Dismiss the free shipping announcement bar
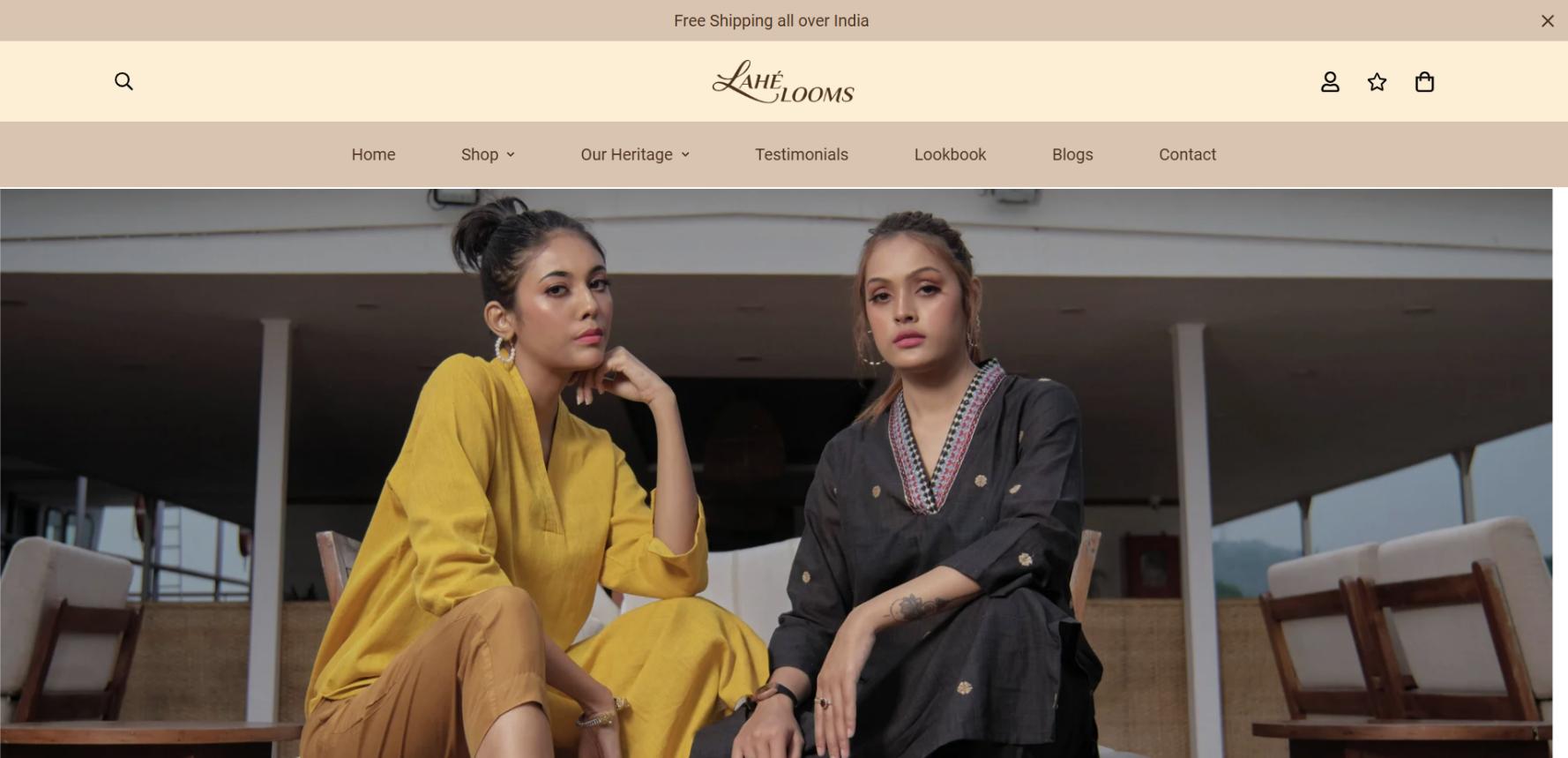 pyautogui.click(x=1547, y=20)
